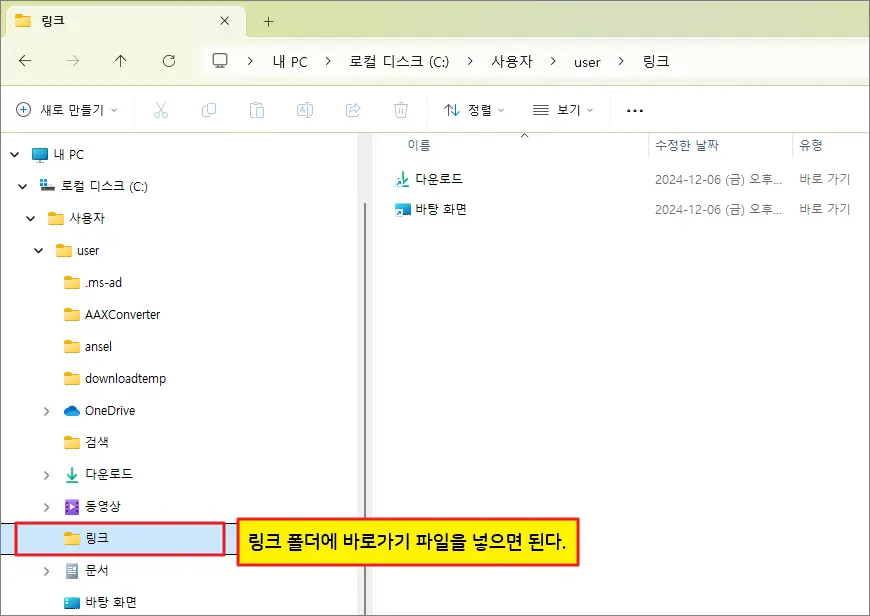Image resolution: width=870 pixels, height=616 pixels.
Task: Select the 링크 folder in tree
Action: pos(119,539)
